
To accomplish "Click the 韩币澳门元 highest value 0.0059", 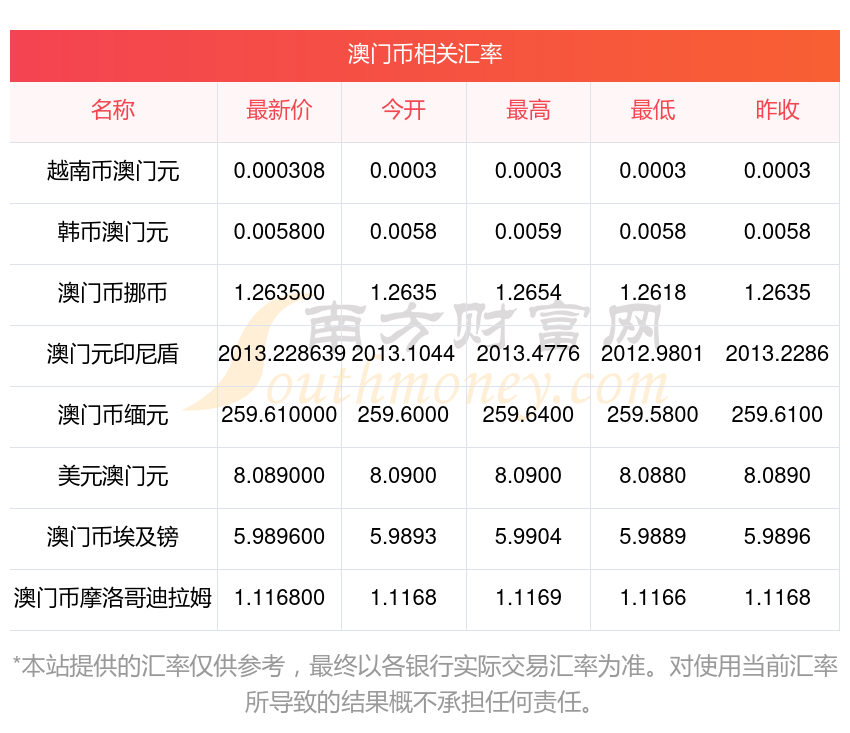I will [528, 232].
